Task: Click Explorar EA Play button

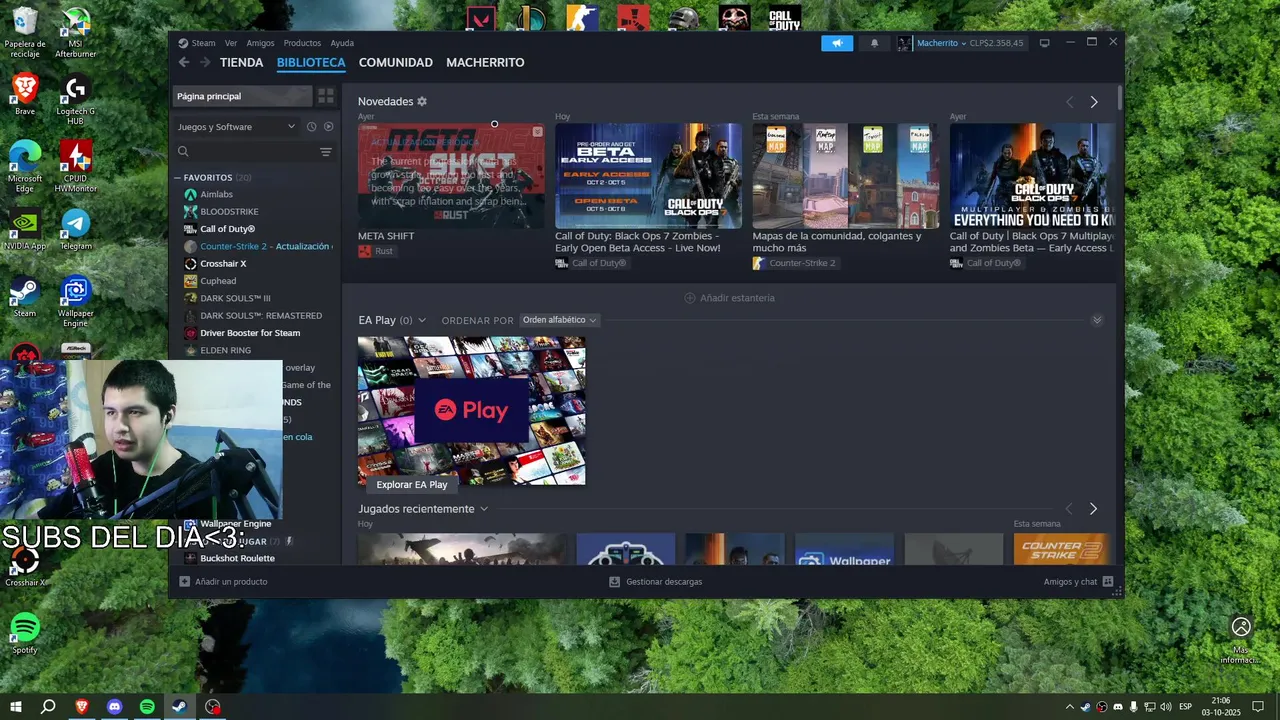Action: tap(412, 485)
